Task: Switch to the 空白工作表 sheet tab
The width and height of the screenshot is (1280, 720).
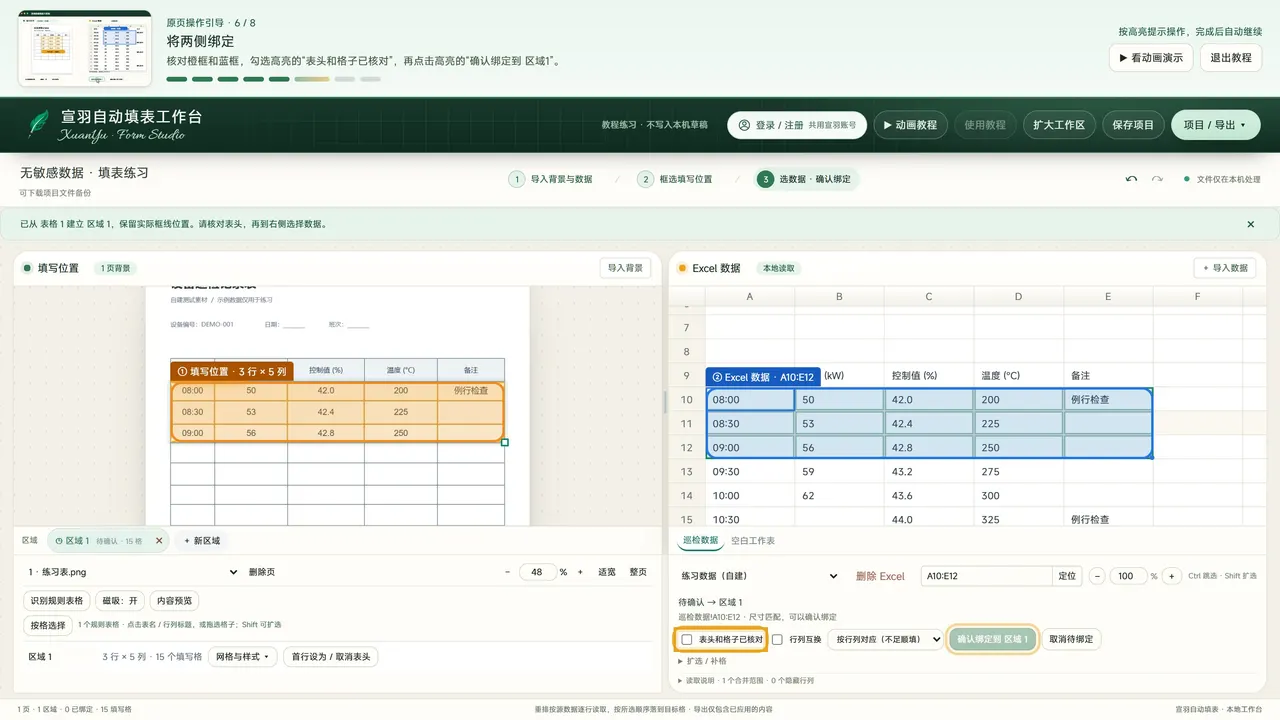Action: [x=753, y=540]
